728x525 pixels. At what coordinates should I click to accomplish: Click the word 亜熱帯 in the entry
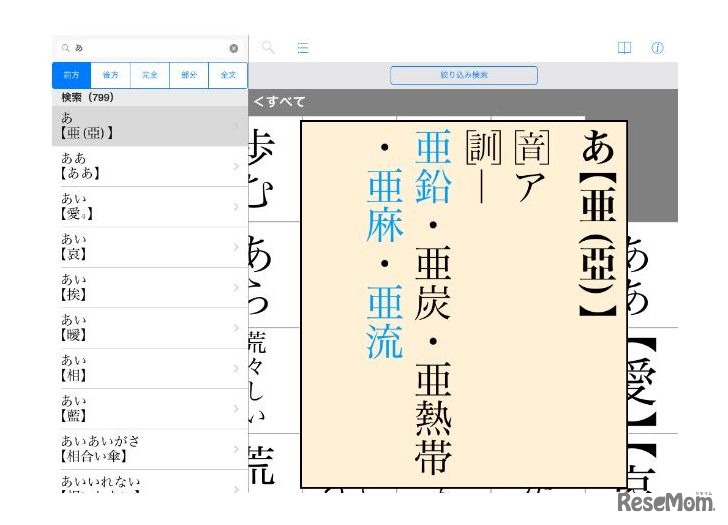(x=433, y=417)
